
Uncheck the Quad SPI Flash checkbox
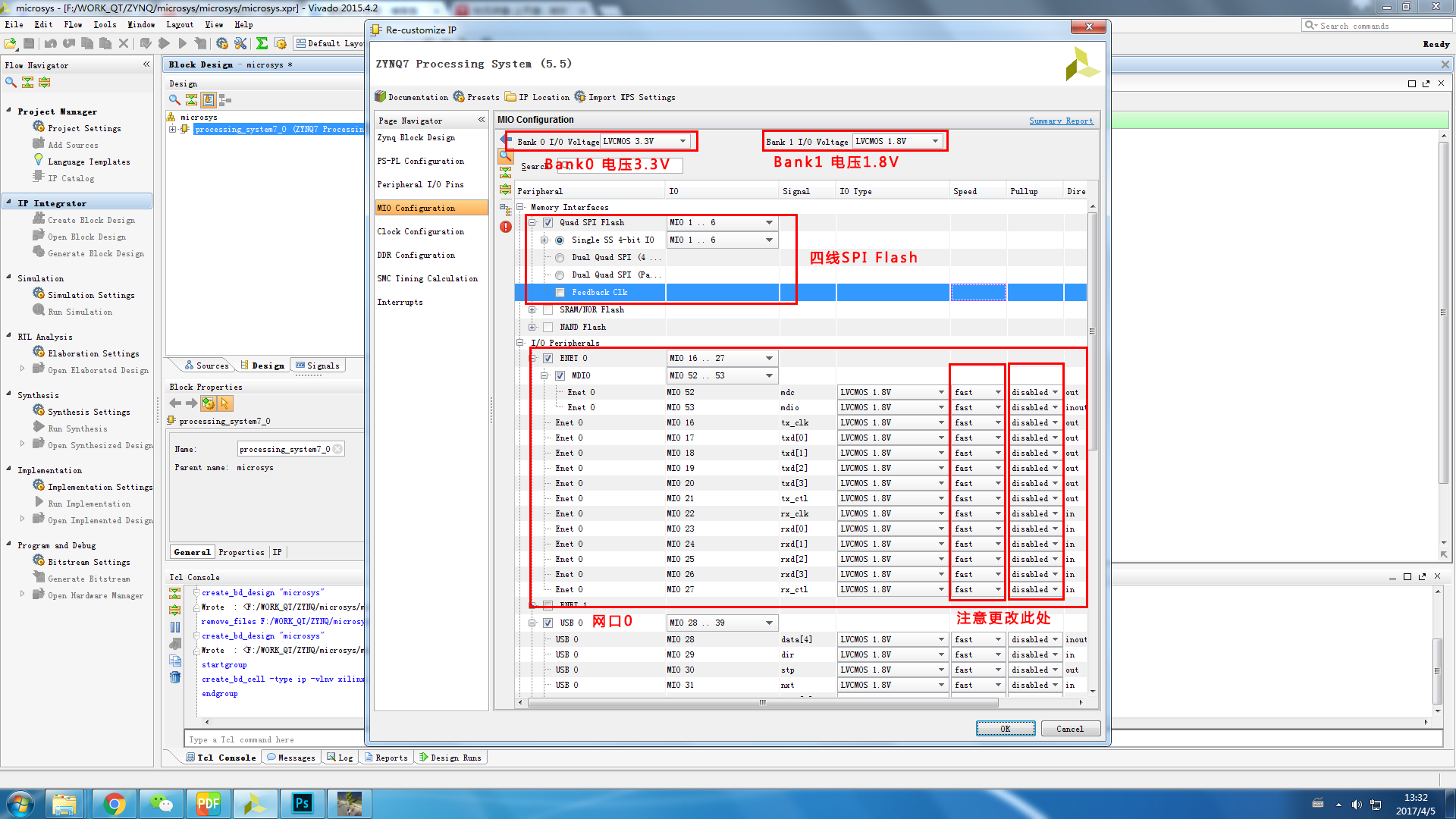pos(548,223)
